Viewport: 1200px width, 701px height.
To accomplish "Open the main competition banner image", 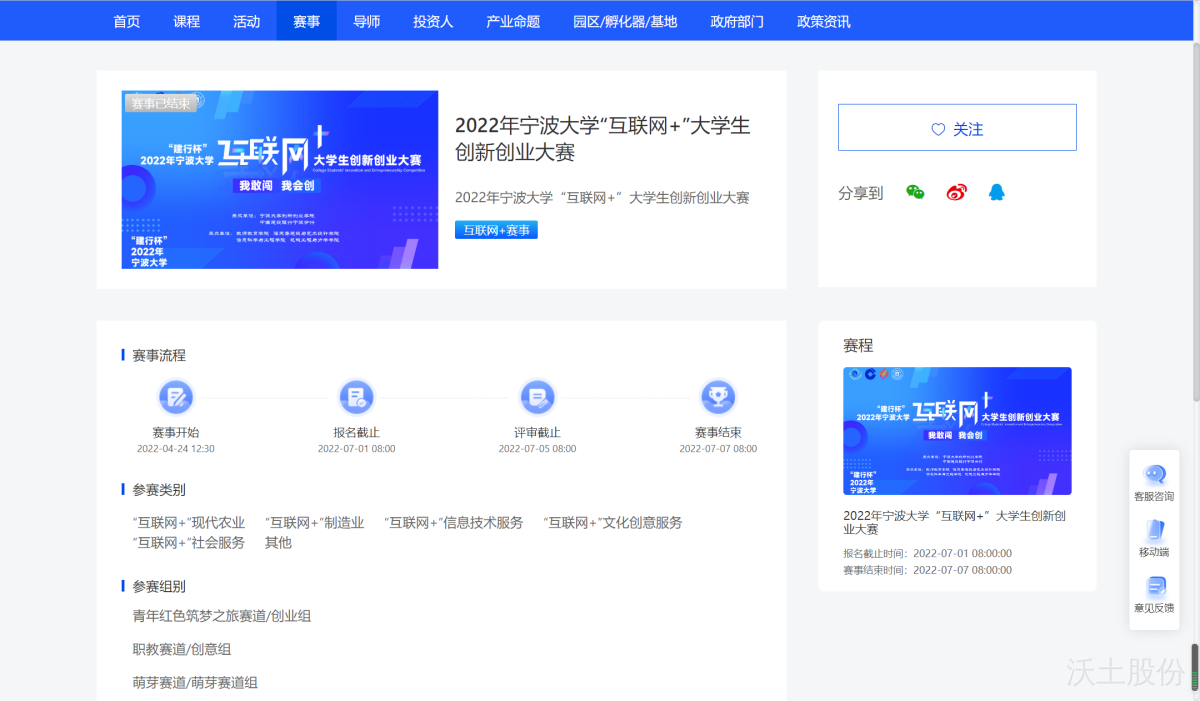I will (x=280, y=180).
